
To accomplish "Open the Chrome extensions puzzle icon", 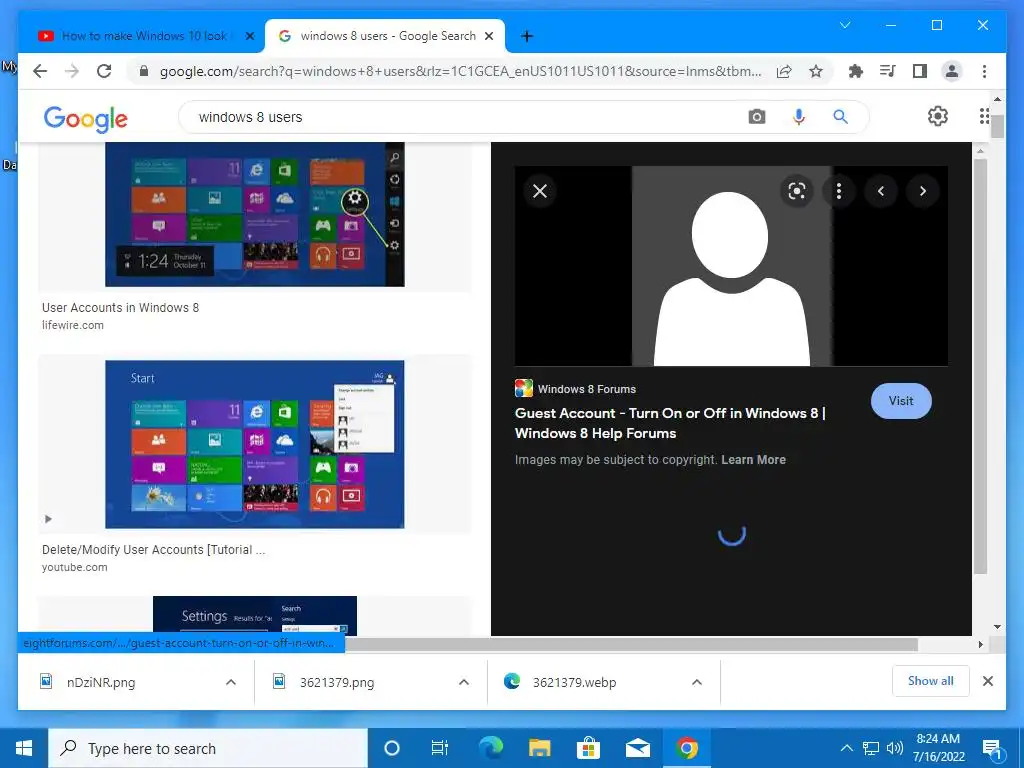I will (856, 71).
